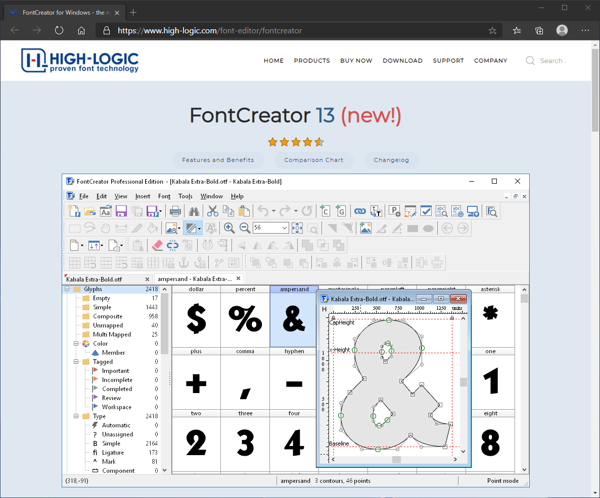Click the blue checkmark Validate icon
This screenshot has width=600, height=498.
pos(426,211)
